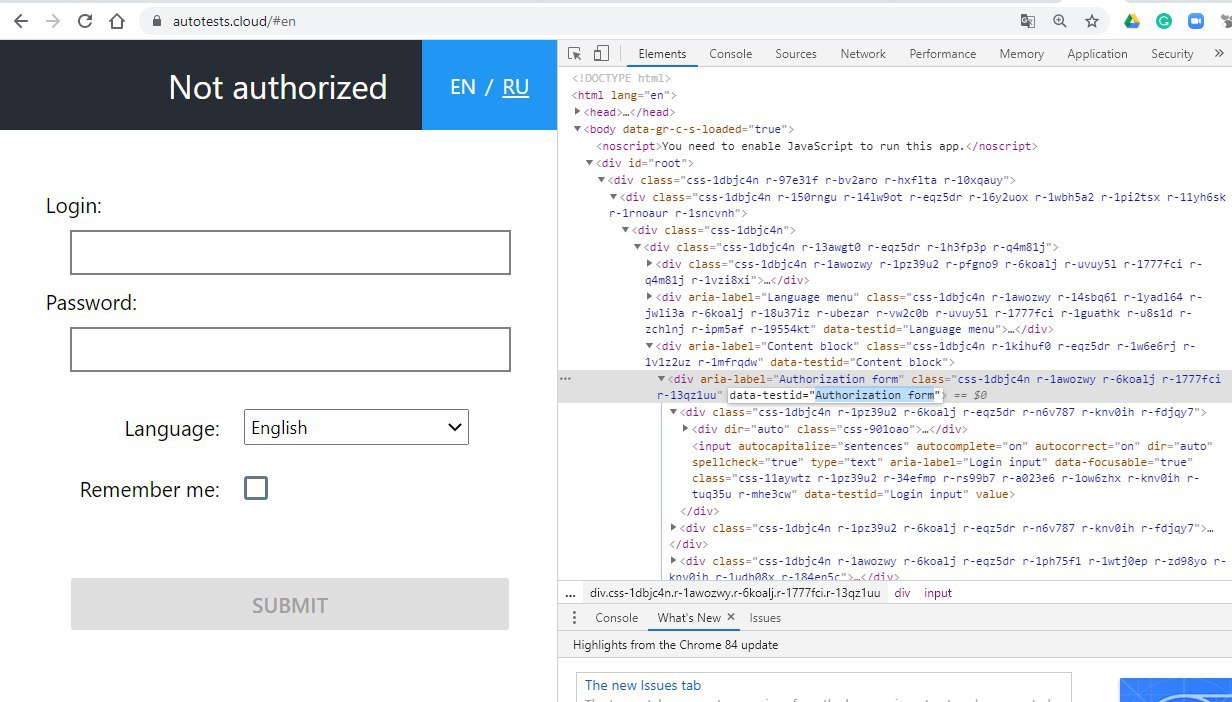Screen dimensions: 1232x702
Task: Select the input breadcrumb in DevTools path bar
Action: click(x=938, y=593)
